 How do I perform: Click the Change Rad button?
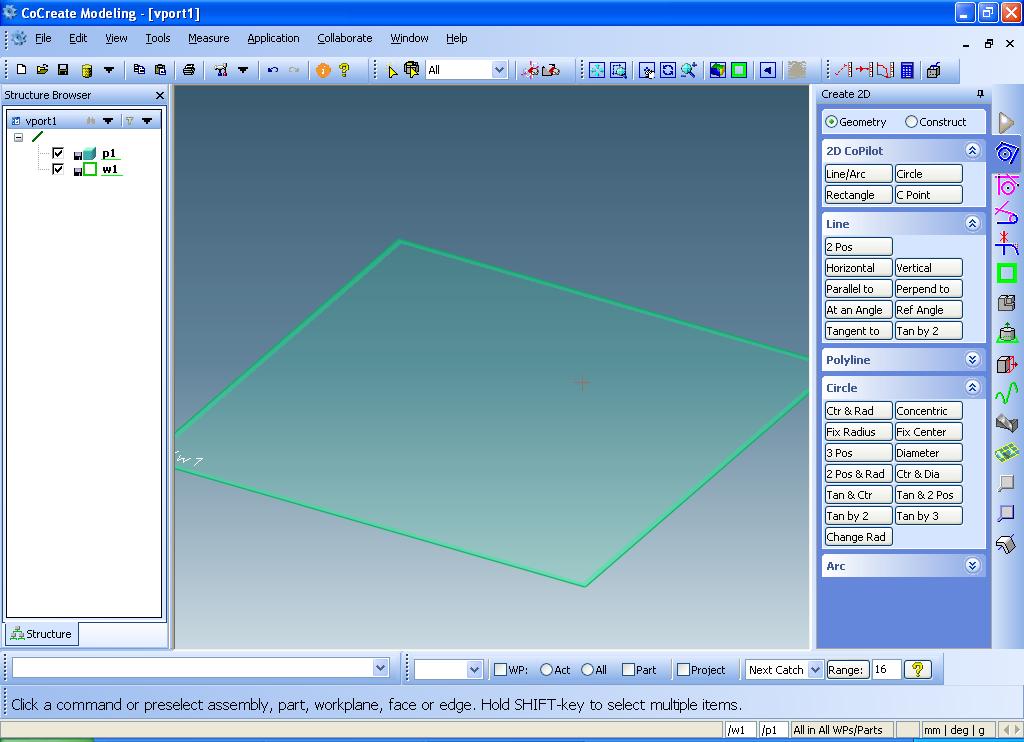858,537
